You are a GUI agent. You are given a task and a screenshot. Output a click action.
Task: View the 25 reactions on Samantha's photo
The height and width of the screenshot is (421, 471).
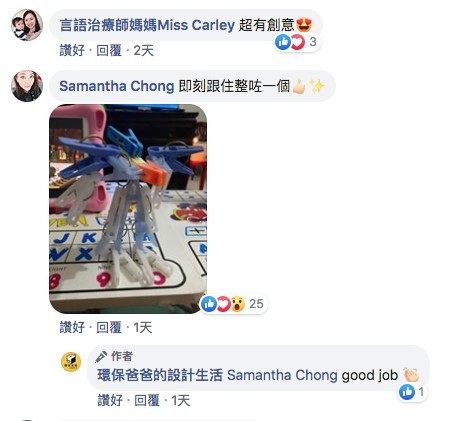pos(233,304)
